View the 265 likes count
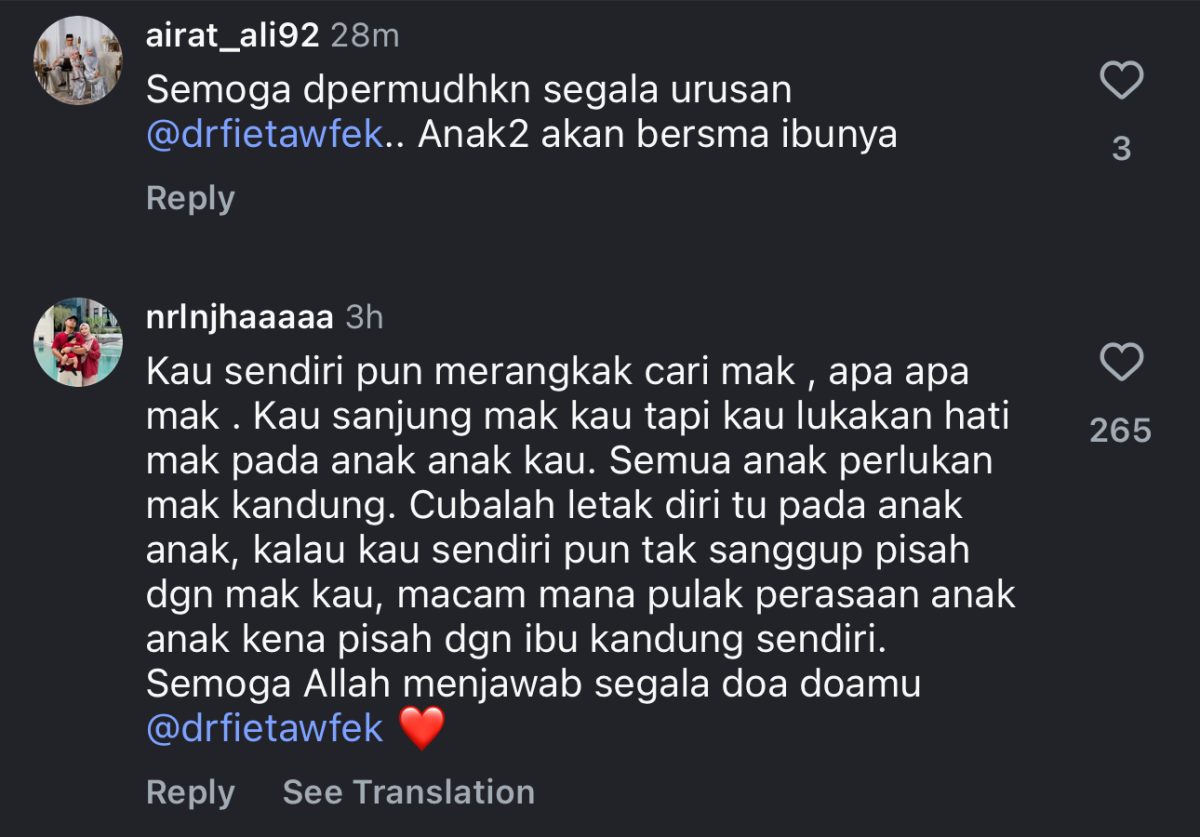1200x837 pixels. coord(1121,431)
